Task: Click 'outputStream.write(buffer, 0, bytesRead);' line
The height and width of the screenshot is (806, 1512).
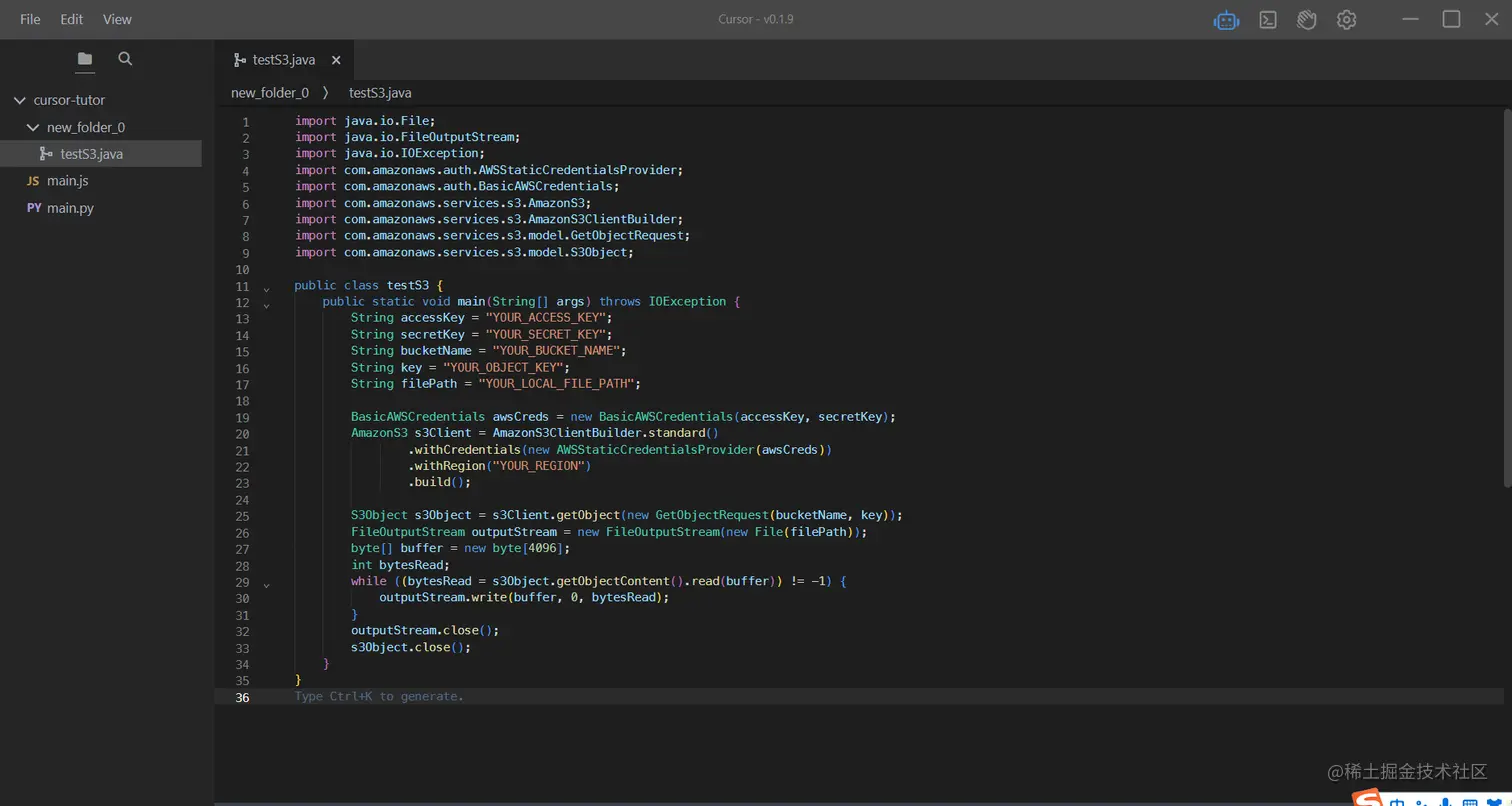Action: pyautogui.click(x=524, y=598)
